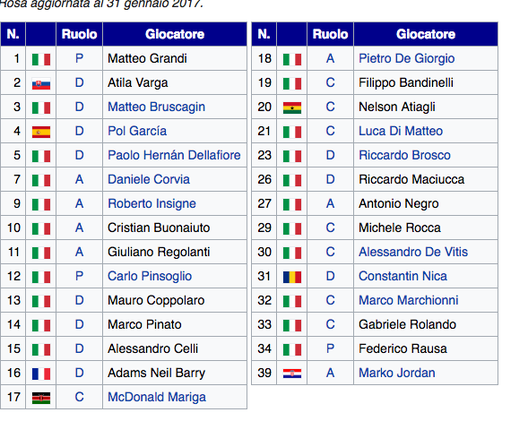Screen dimensions: 528x421
Task: Follow the Marco Marchionni link
Action: click(408, 300)
